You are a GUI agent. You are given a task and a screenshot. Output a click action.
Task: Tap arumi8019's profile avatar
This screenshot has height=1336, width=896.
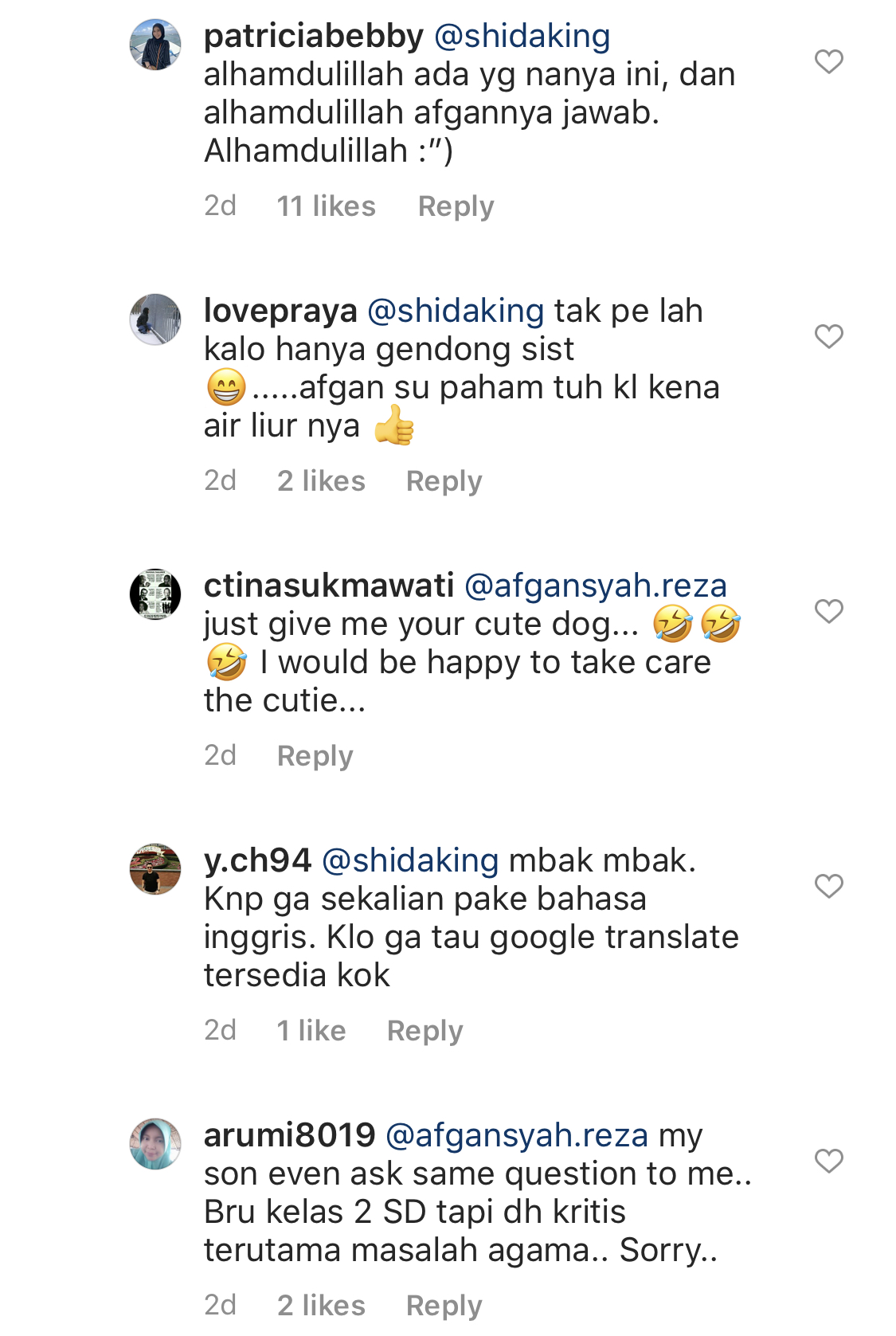coord(155,1144)
